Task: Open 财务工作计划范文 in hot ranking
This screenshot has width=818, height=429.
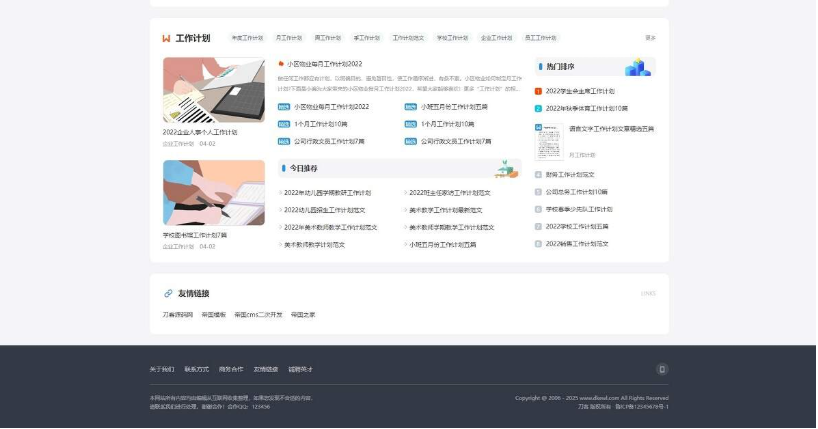Action: (570, 175)
